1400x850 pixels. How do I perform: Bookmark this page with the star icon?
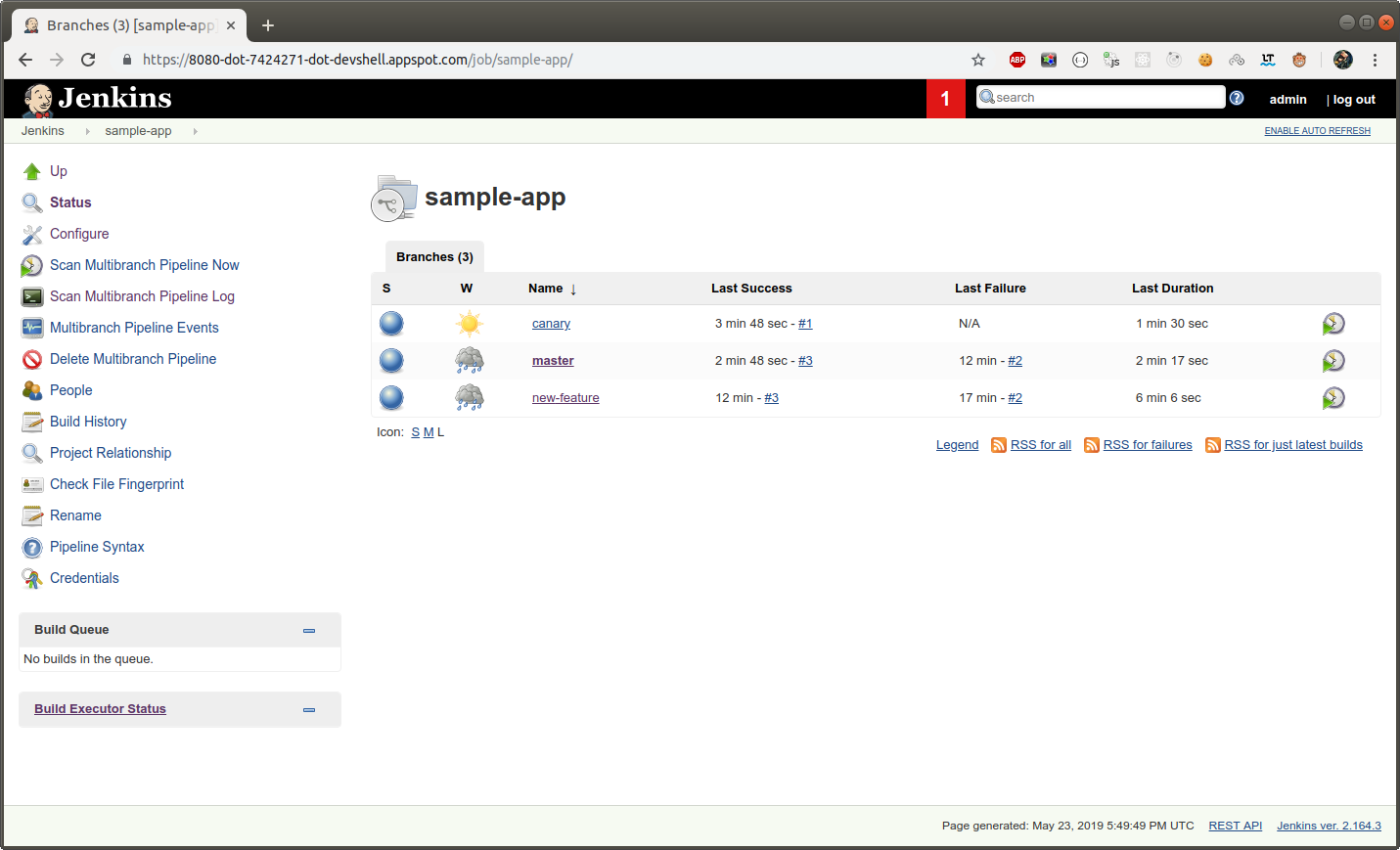(x=978, y=60)
